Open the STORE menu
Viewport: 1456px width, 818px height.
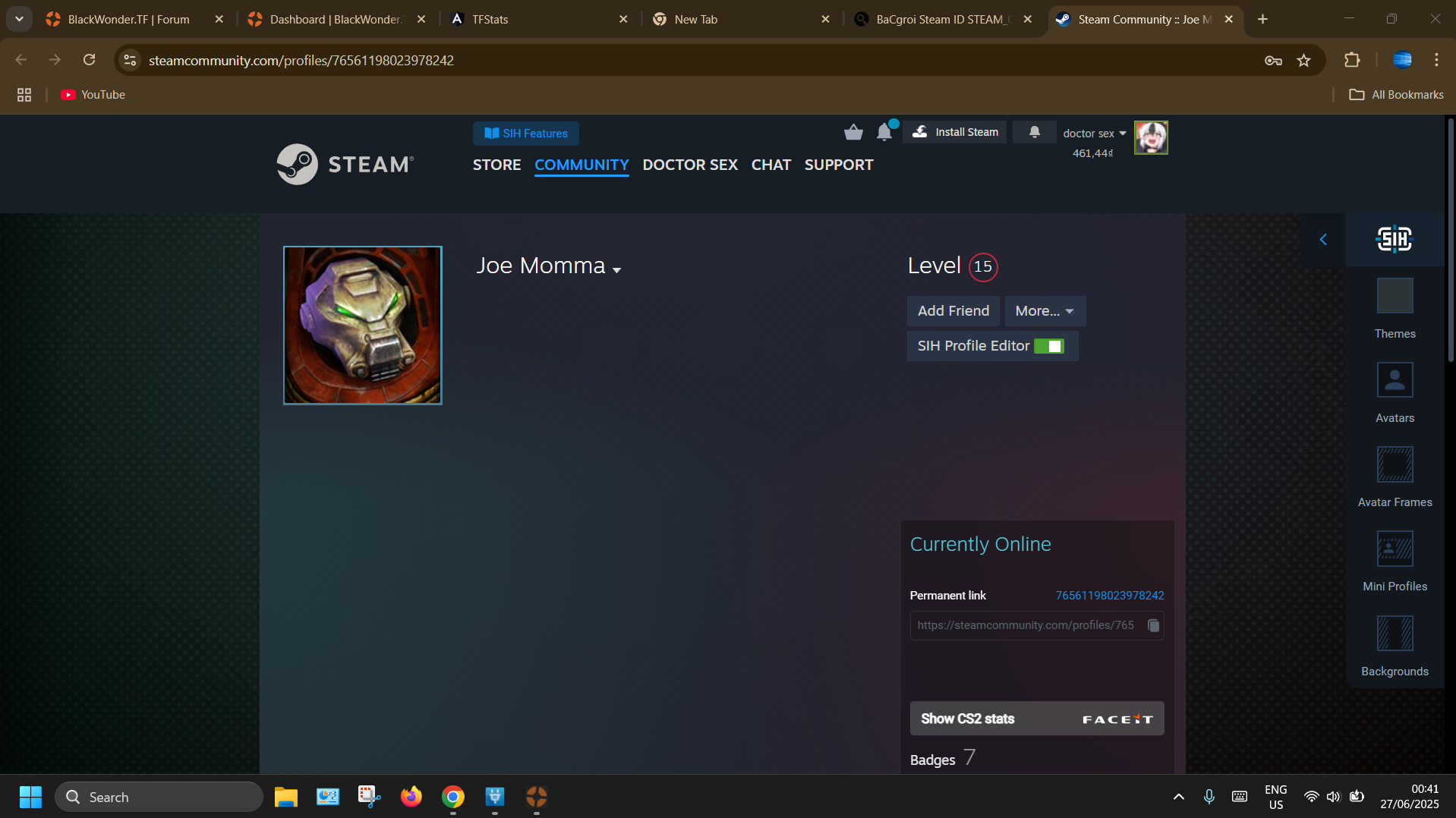497,165
